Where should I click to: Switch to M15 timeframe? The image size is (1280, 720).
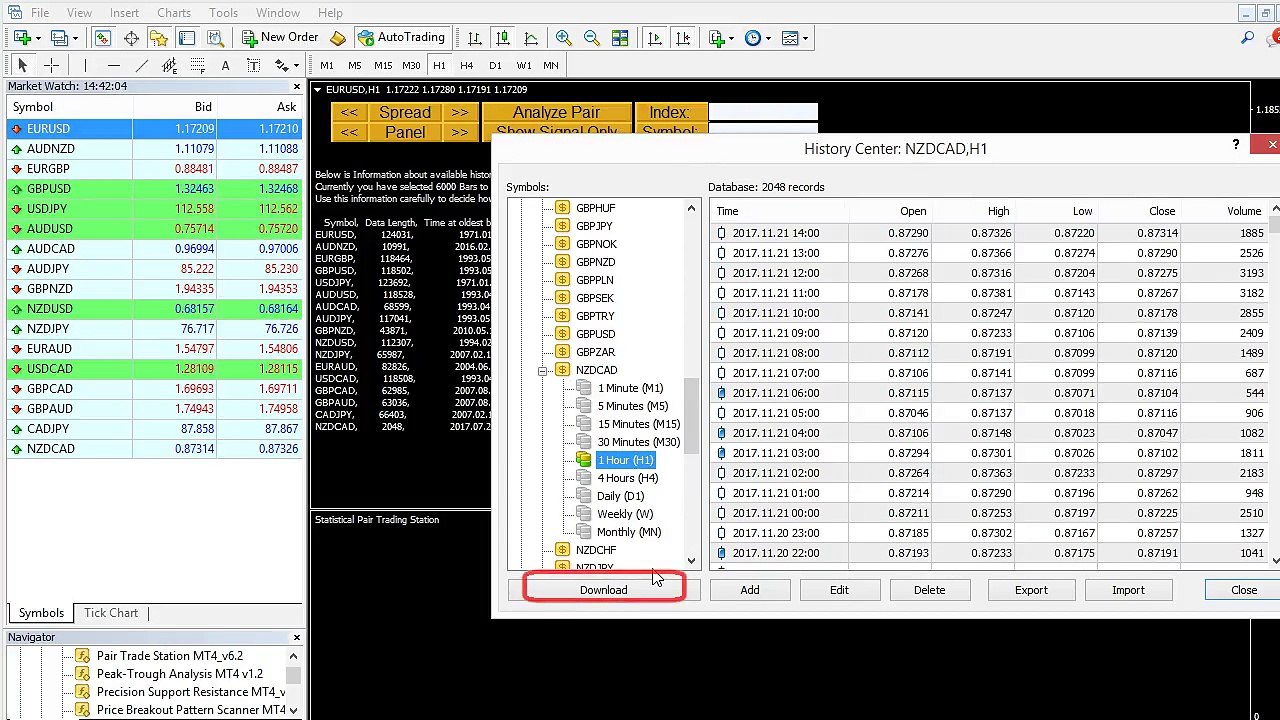(x=383, y=65)
